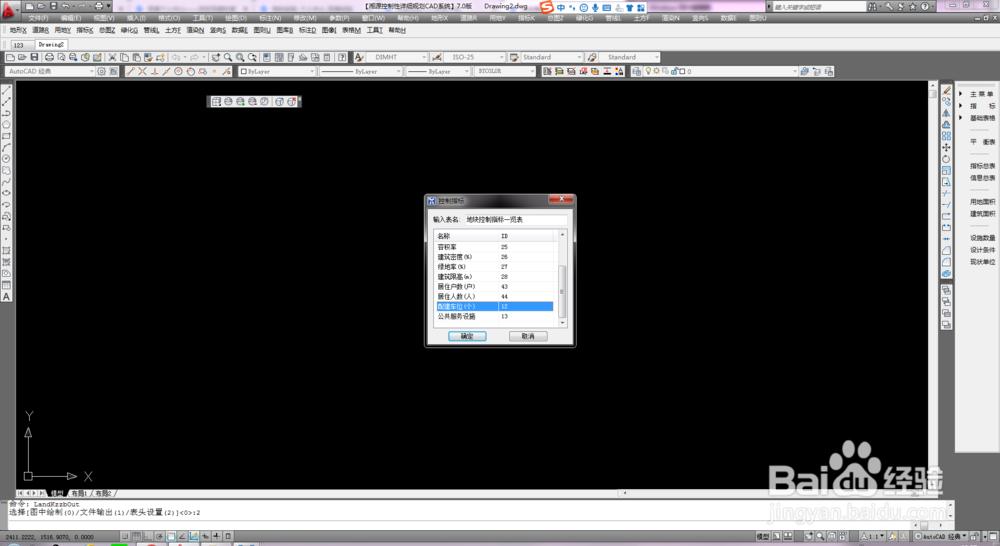Select the Array tool in the right modify toolbar

946,136
